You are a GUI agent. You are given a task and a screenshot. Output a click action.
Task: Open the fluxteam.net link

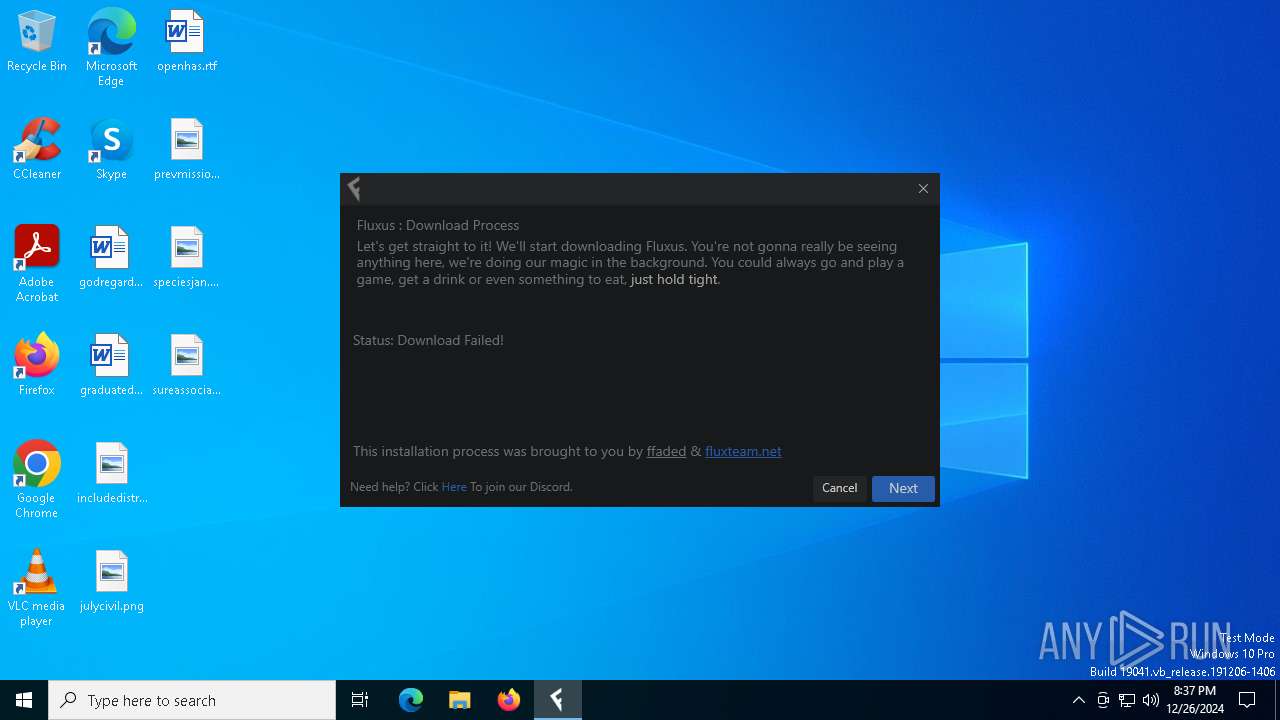[743, 451]
